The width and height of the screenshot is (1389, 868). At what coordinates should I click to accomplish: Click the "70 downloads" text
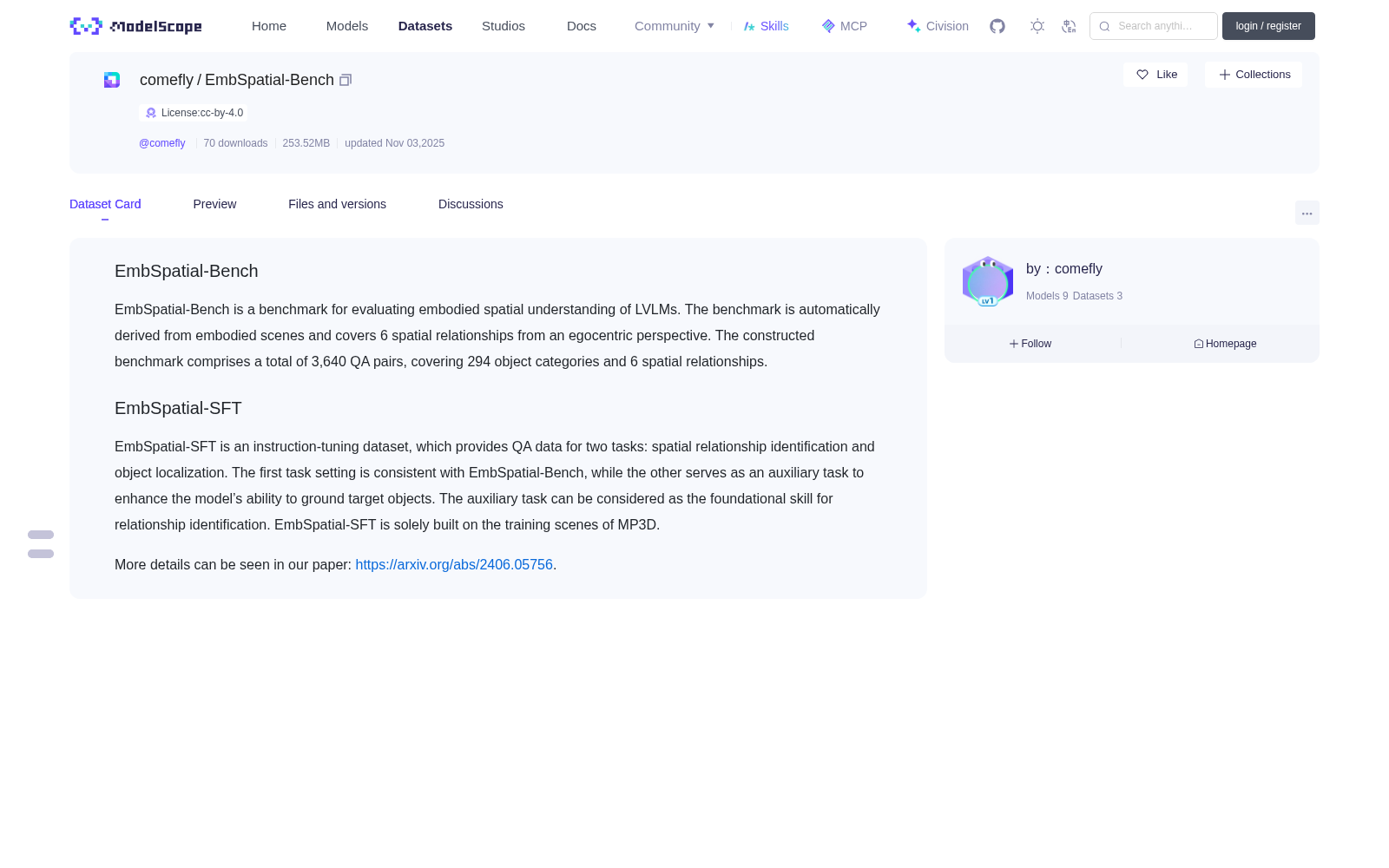[235, 143]
